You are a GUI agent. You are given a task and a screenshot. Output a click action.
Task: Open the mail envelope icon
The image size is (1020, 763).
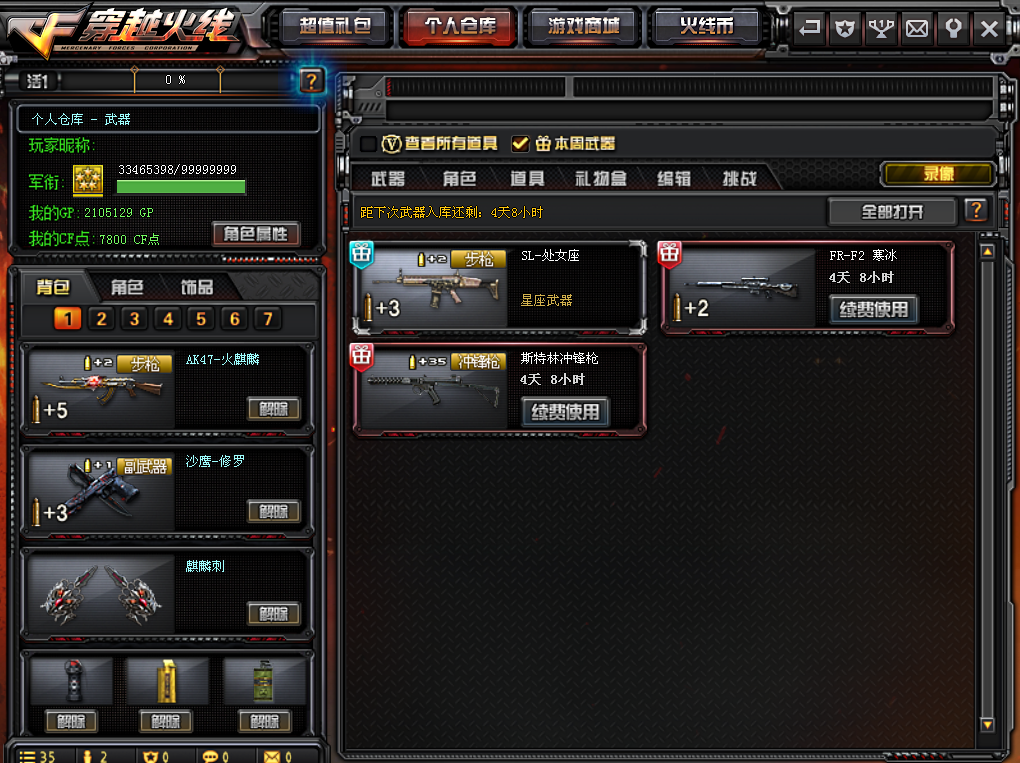[917, 28]
